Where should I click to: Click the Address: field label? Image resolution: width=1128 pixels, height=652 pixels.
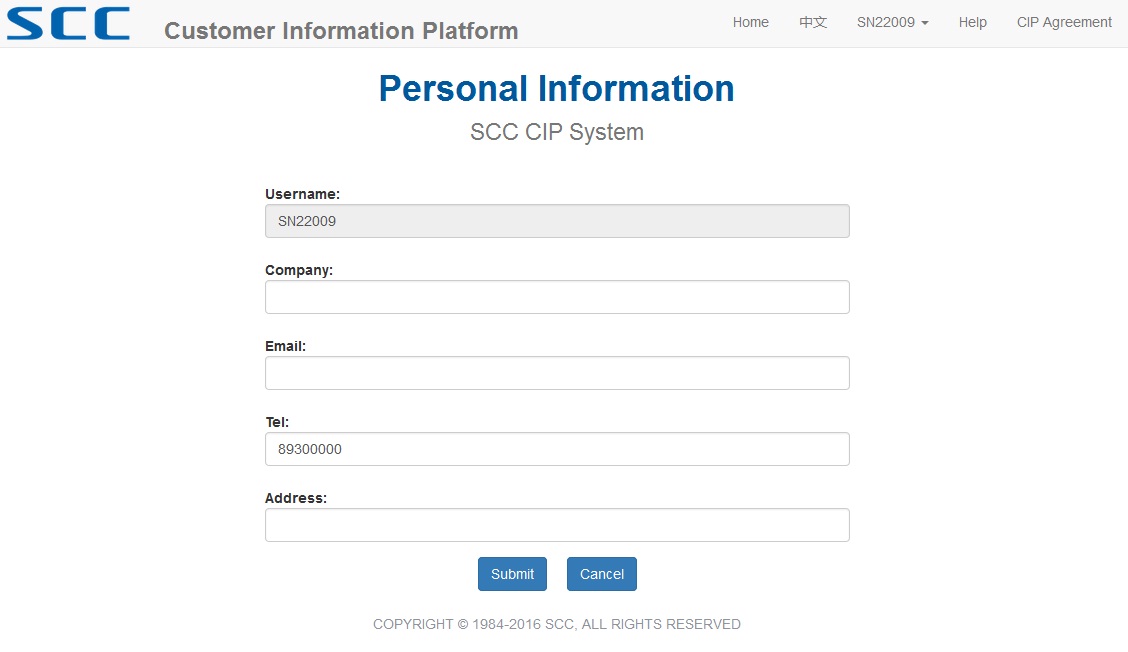pos(296,498)
